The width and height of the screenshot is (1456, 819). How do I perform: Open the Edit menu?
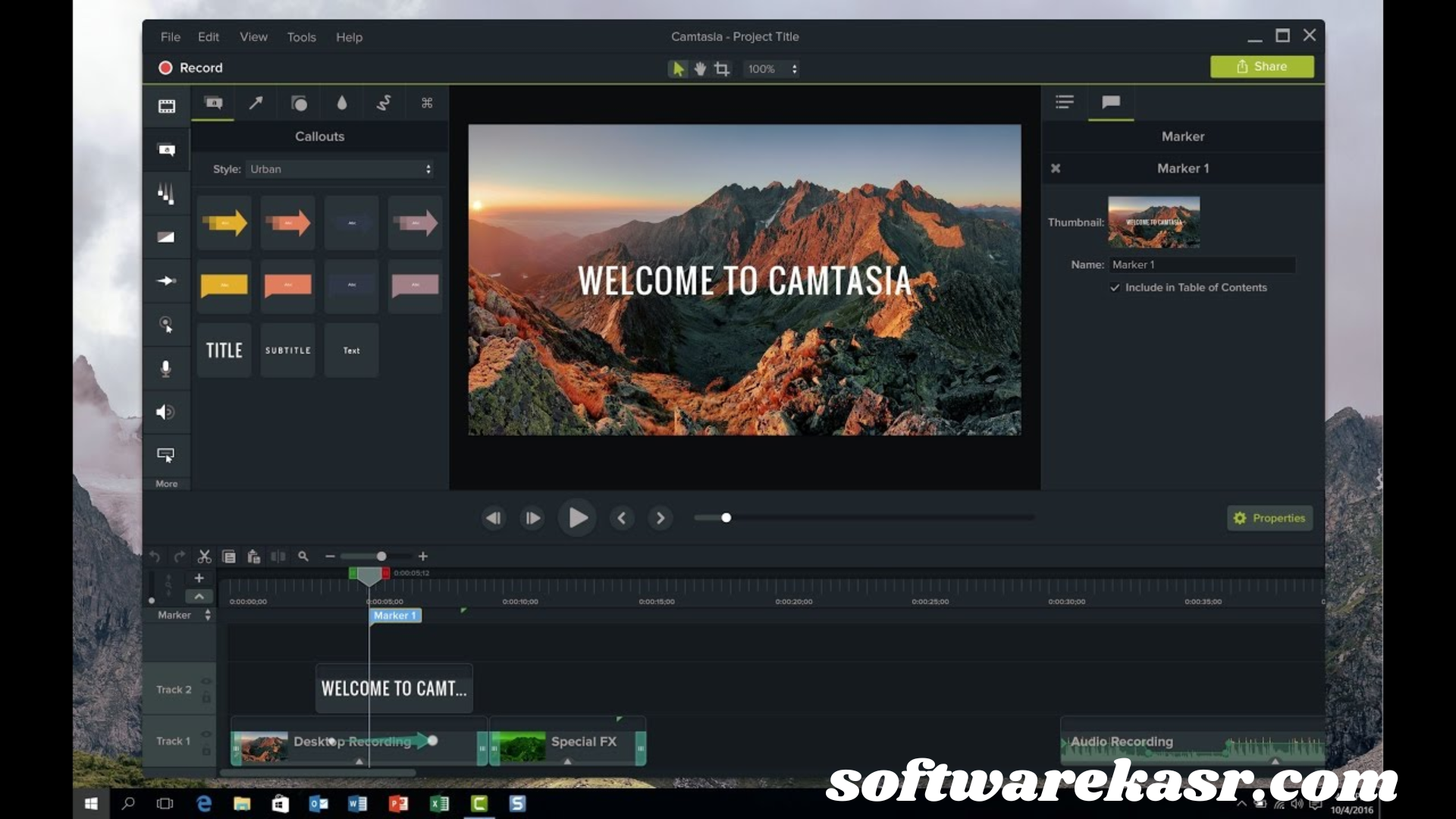(x=209, y=36)
